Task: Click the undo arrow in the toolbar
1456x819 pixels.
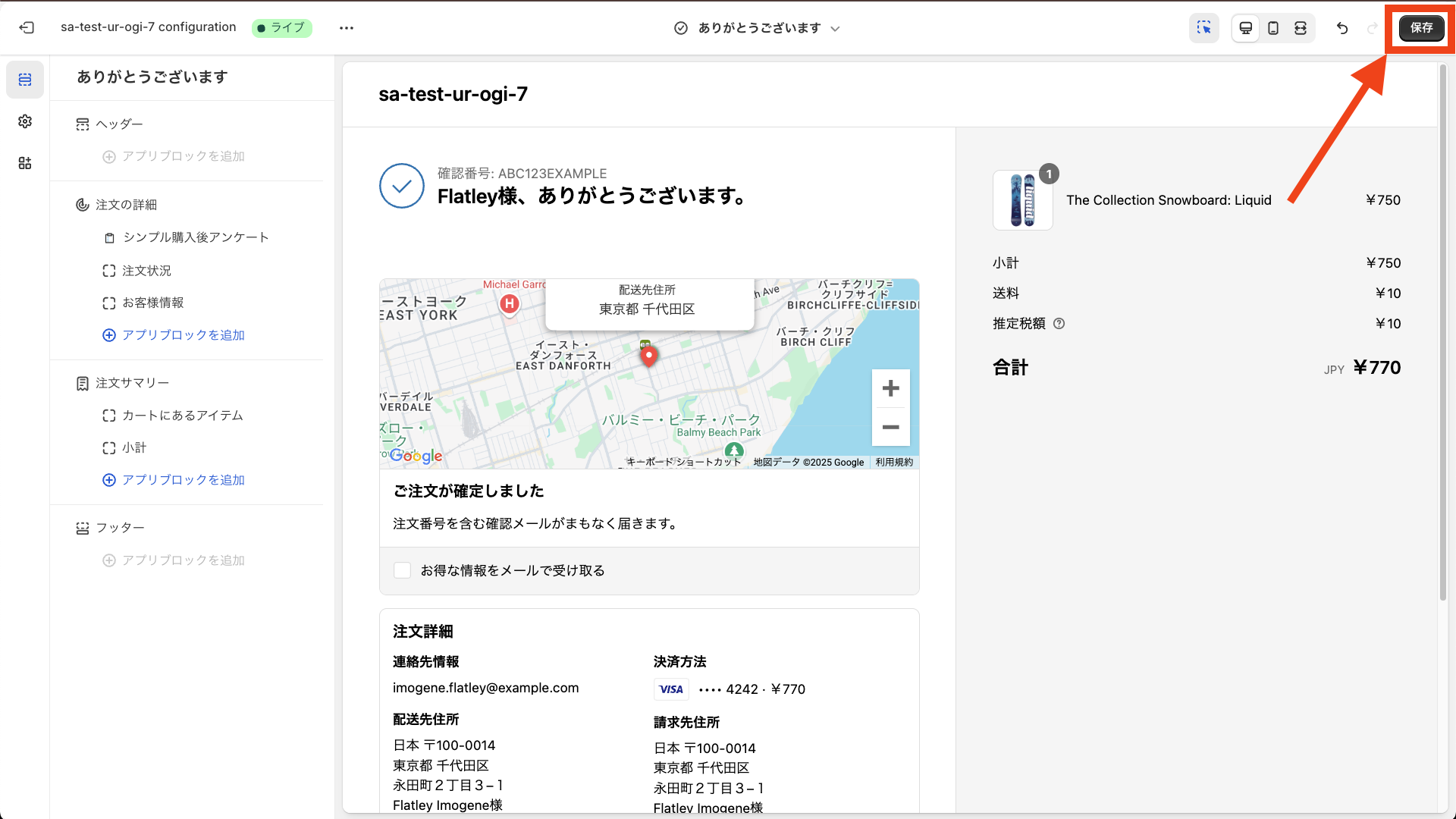Action: [1343, 28]
